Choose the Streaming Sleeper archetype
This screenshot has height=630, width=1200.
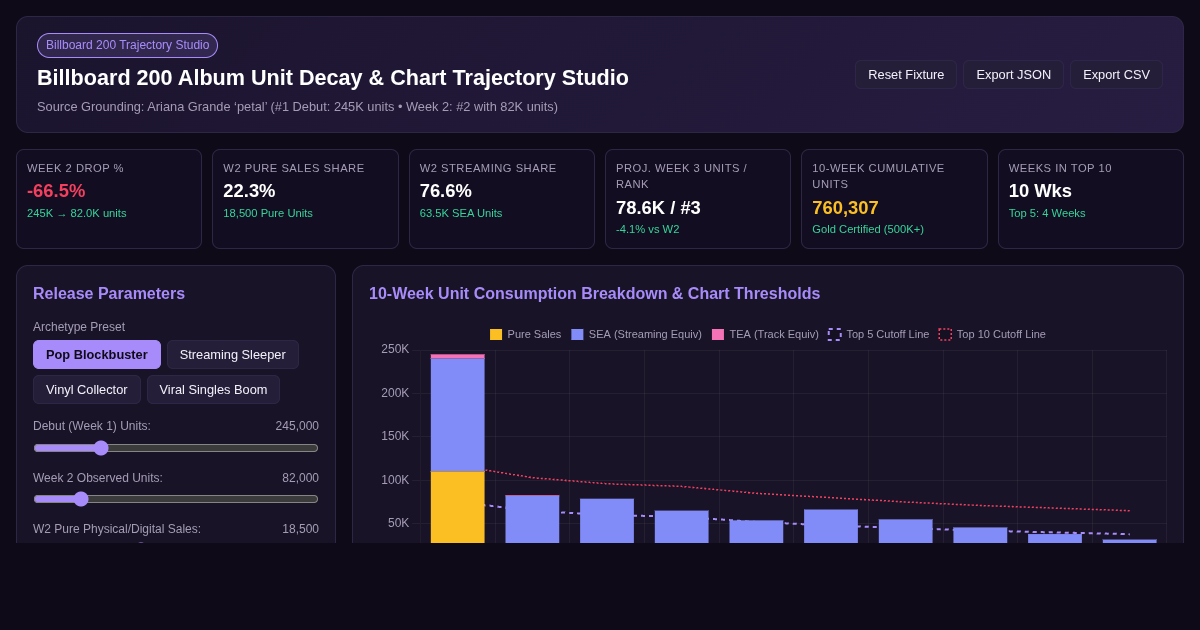(233, 354)
